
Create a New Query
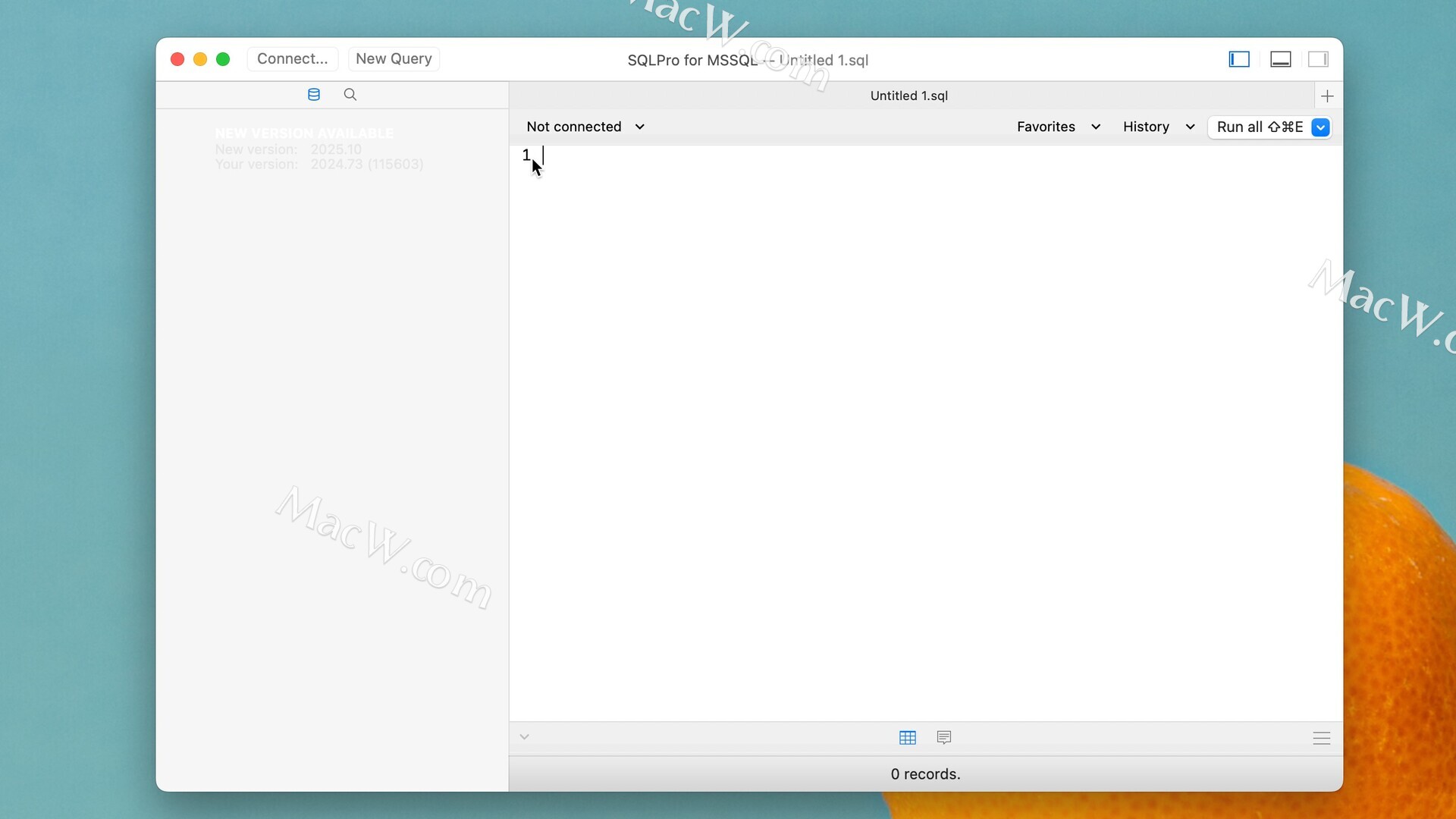[394, 59]
